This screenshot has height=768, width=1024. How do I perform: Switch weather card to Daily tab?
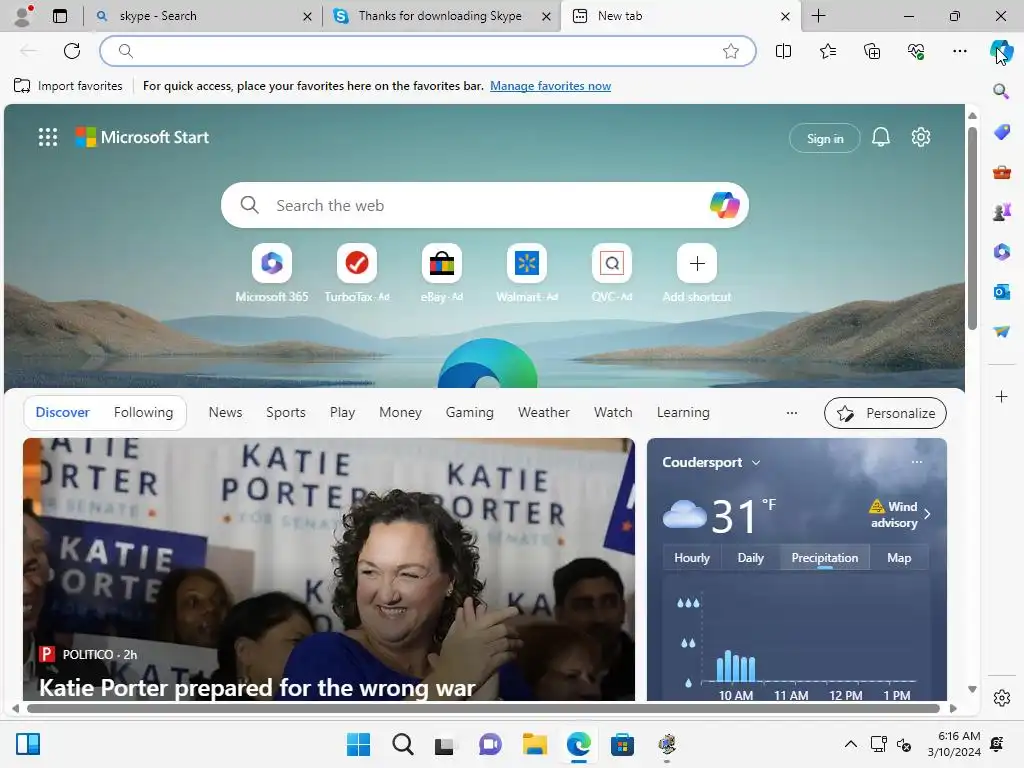[x=750, y=558]
